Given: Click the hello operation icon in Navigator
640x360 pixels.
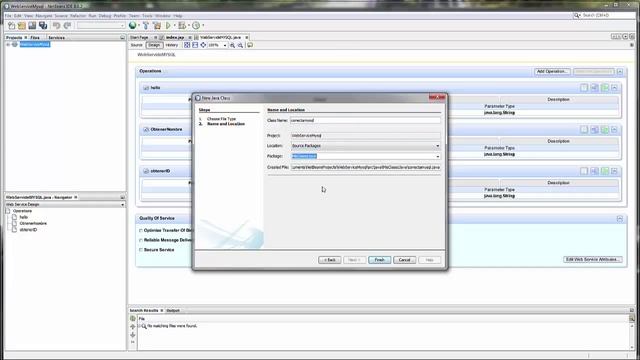Looking at the screenshot, I should [14, 217].
